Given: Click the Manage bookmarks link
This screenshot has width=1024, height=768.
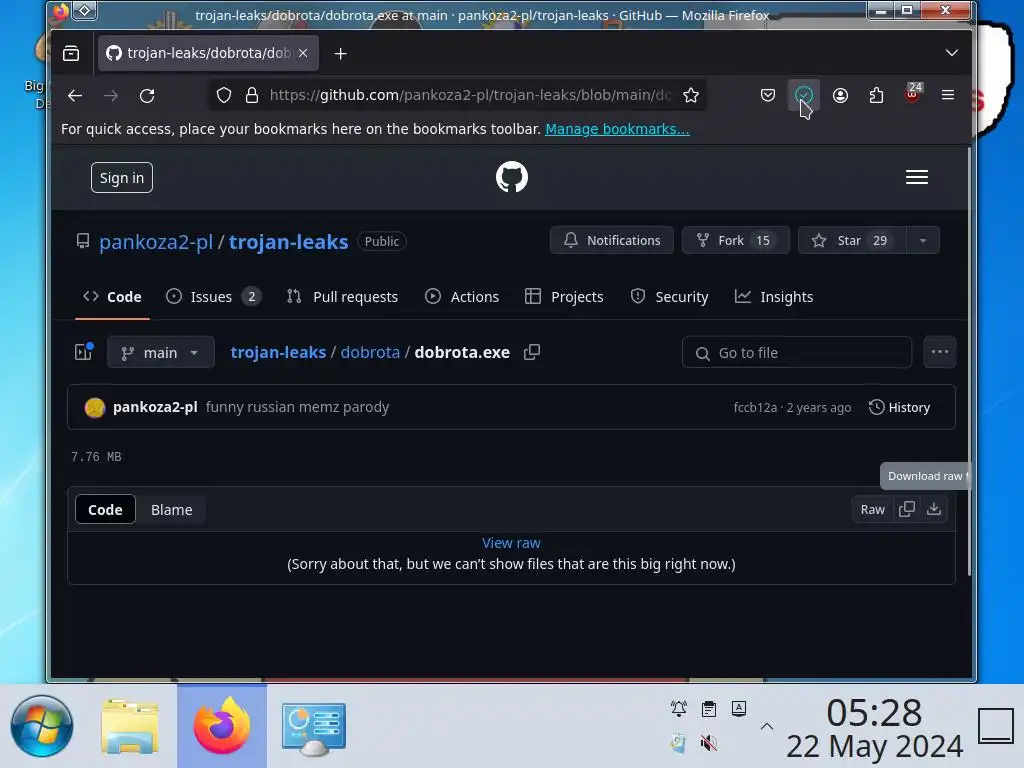Looking at the screenshot, I should (x=617, y=129).
